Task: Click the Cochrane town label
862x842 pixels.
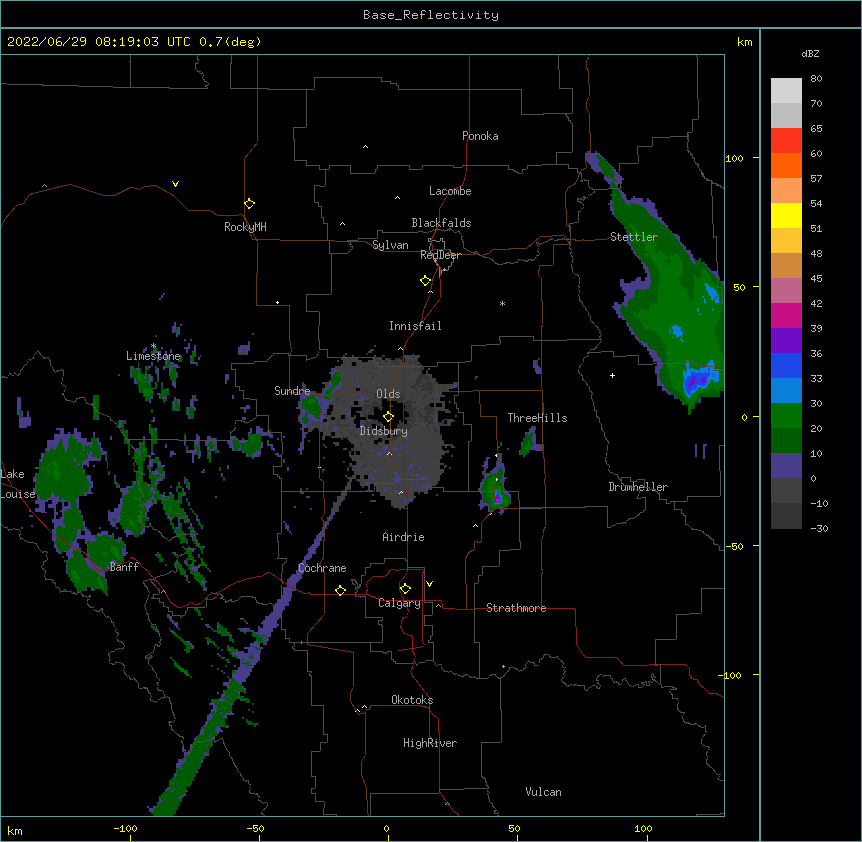Action: [322, 568]
